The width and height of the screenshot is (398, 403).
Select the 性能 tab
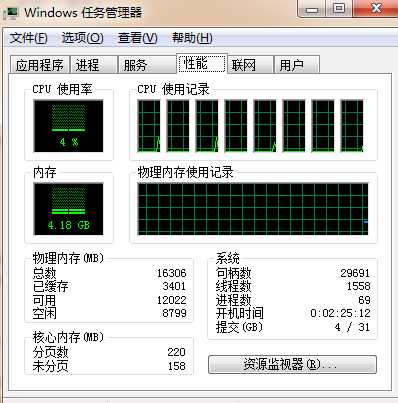tap(202, 63)
